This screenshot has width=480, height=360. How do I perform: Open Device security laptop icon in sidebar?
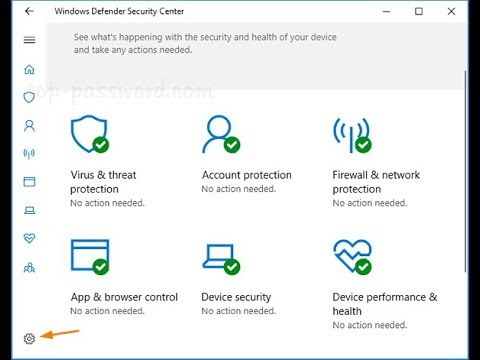(x=29, y=210)
